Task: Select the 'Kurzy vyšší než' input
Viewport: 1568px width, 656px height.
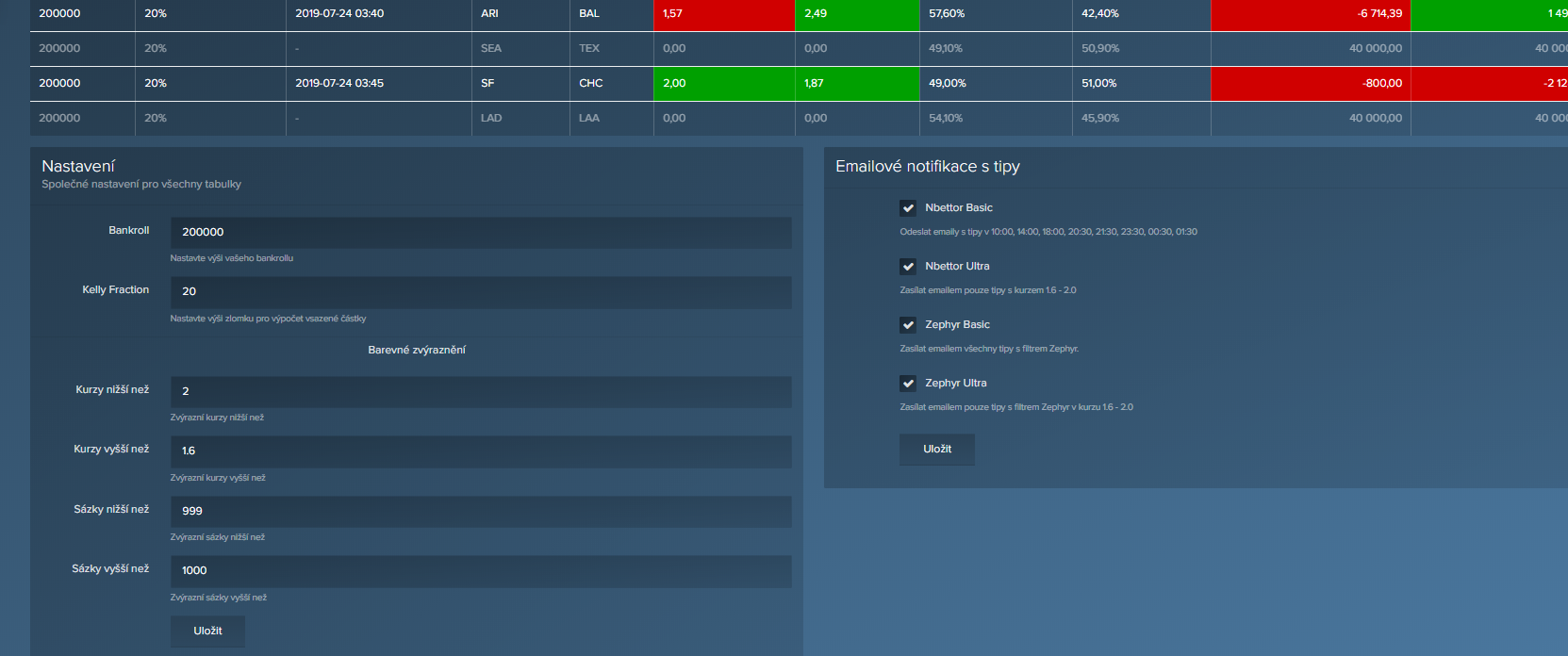Action: pyautogui.click(x=480, y=451)
